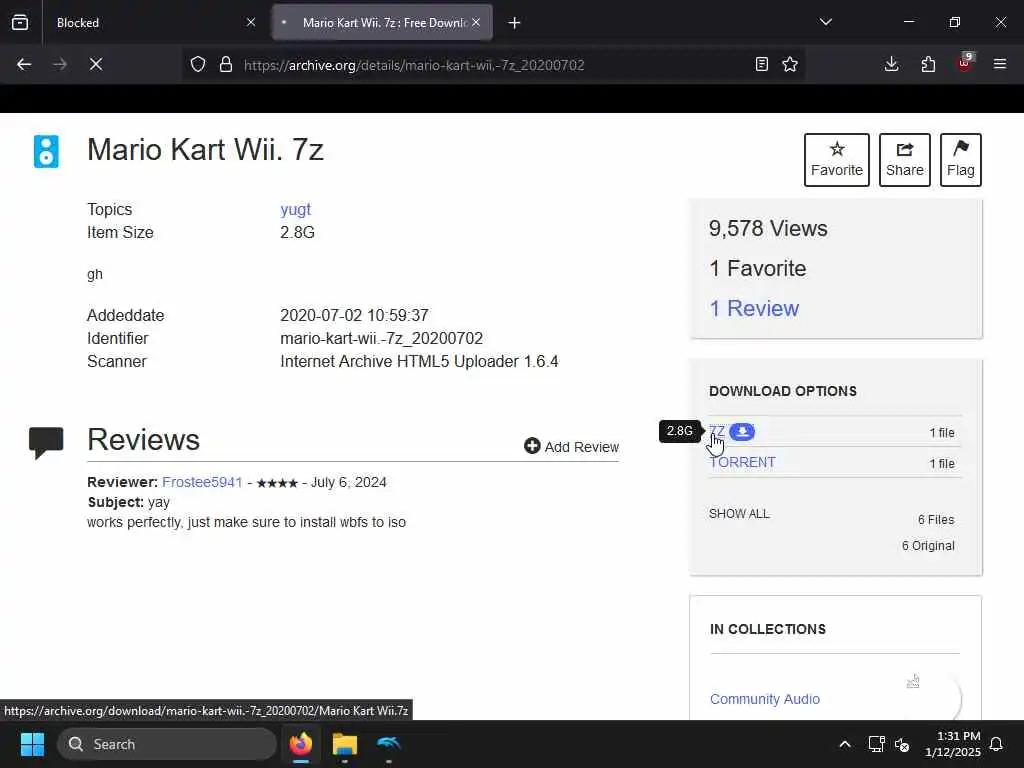The image size is (1024, 768).
Task: View site security padlock info
Action: tap(226, 65)
